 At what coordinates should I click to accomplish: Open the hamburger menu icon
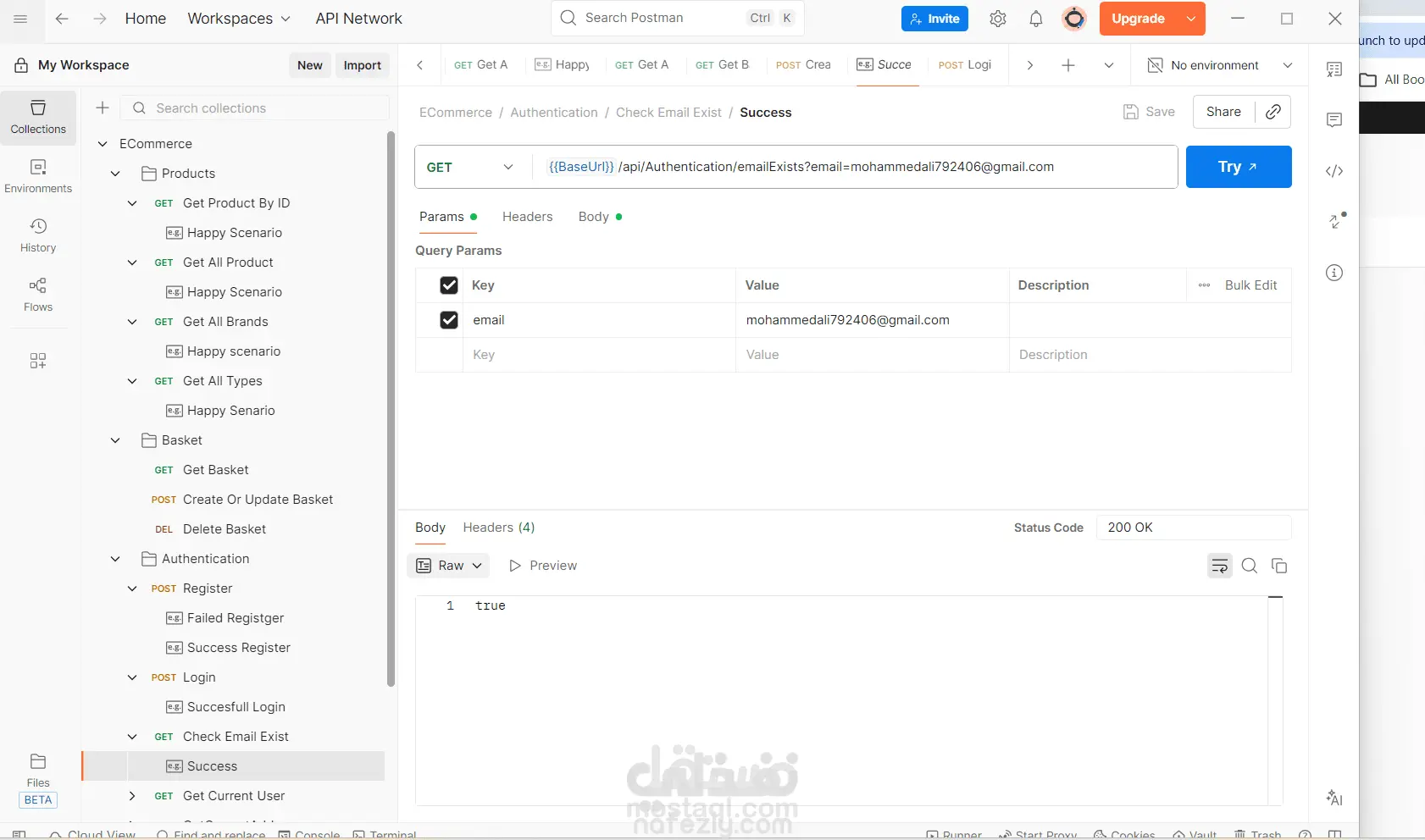pyautogui.click(x=21, y=19)
